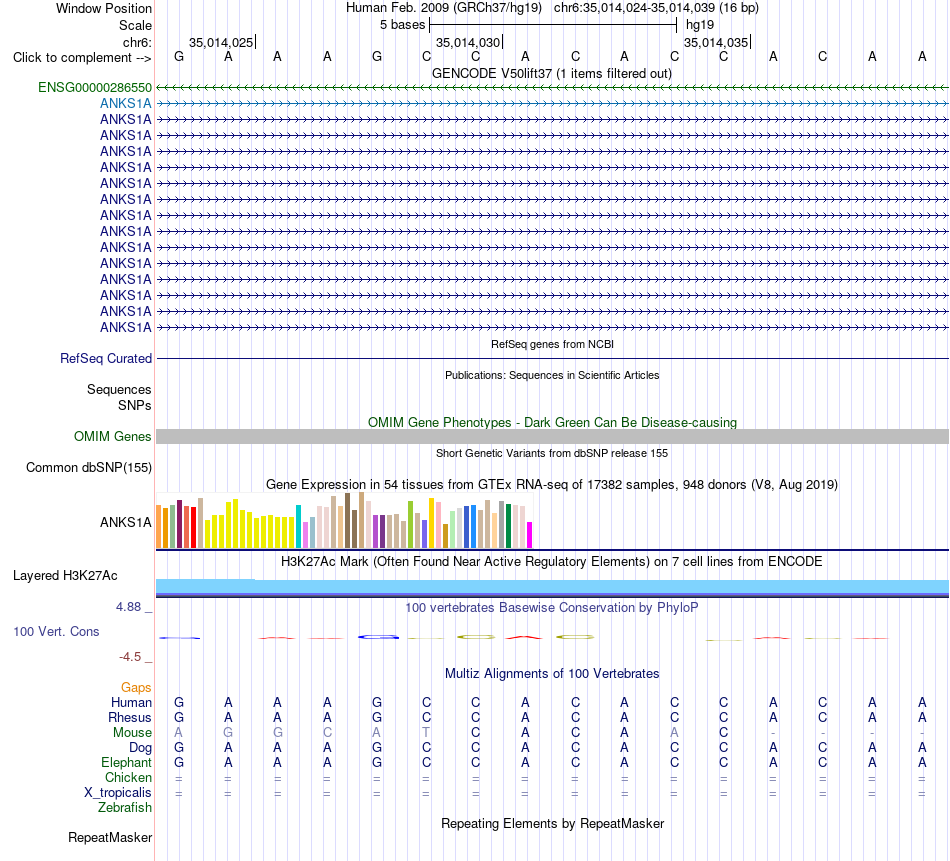
Task: Open the ENSG00000286550 gene label
Action: 95,87
